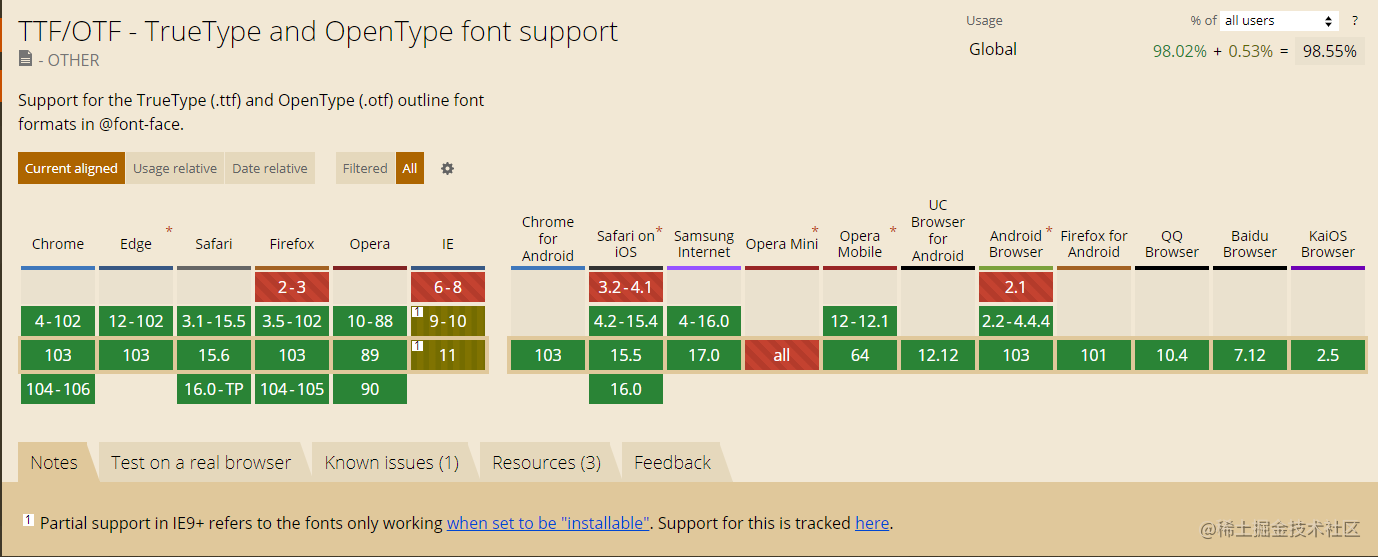Click the Chrome 103 support cell
This screenshot has width=1378, height=557.
[x=58, y=355]
